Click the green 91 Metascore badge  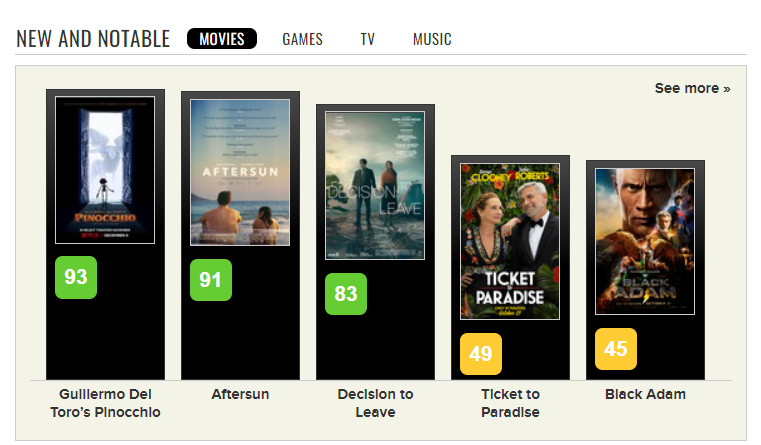point(211,280)
